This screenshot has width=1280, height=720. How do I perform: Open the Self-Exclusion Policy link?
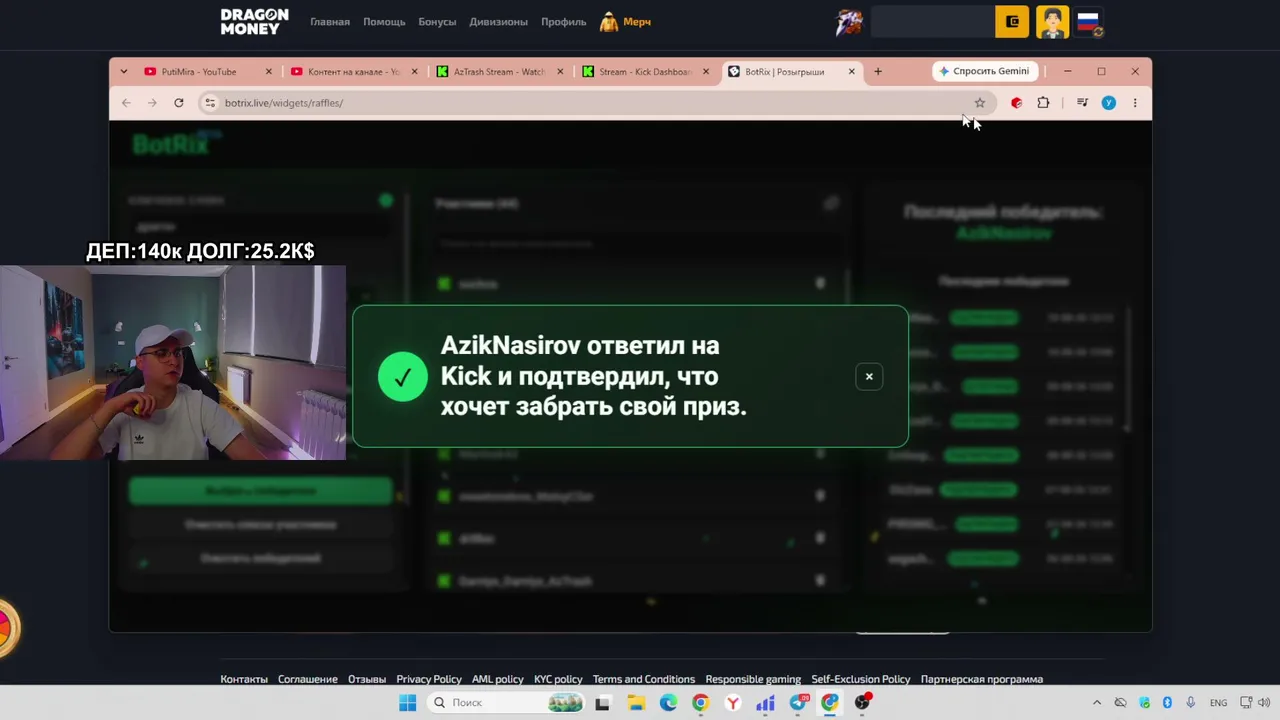click(861, 680)
